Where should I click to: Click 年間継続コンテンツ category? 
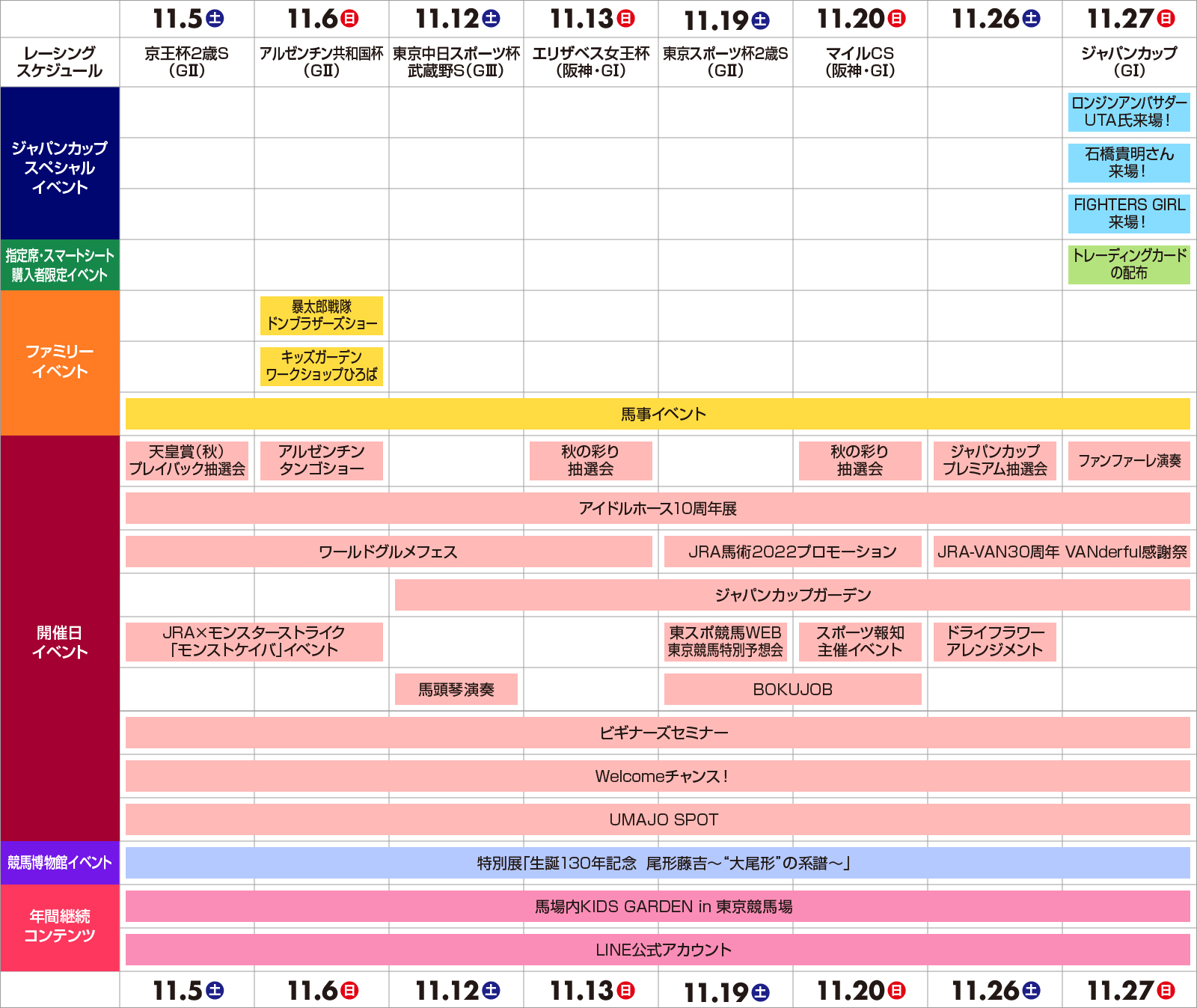click(60, 928)
